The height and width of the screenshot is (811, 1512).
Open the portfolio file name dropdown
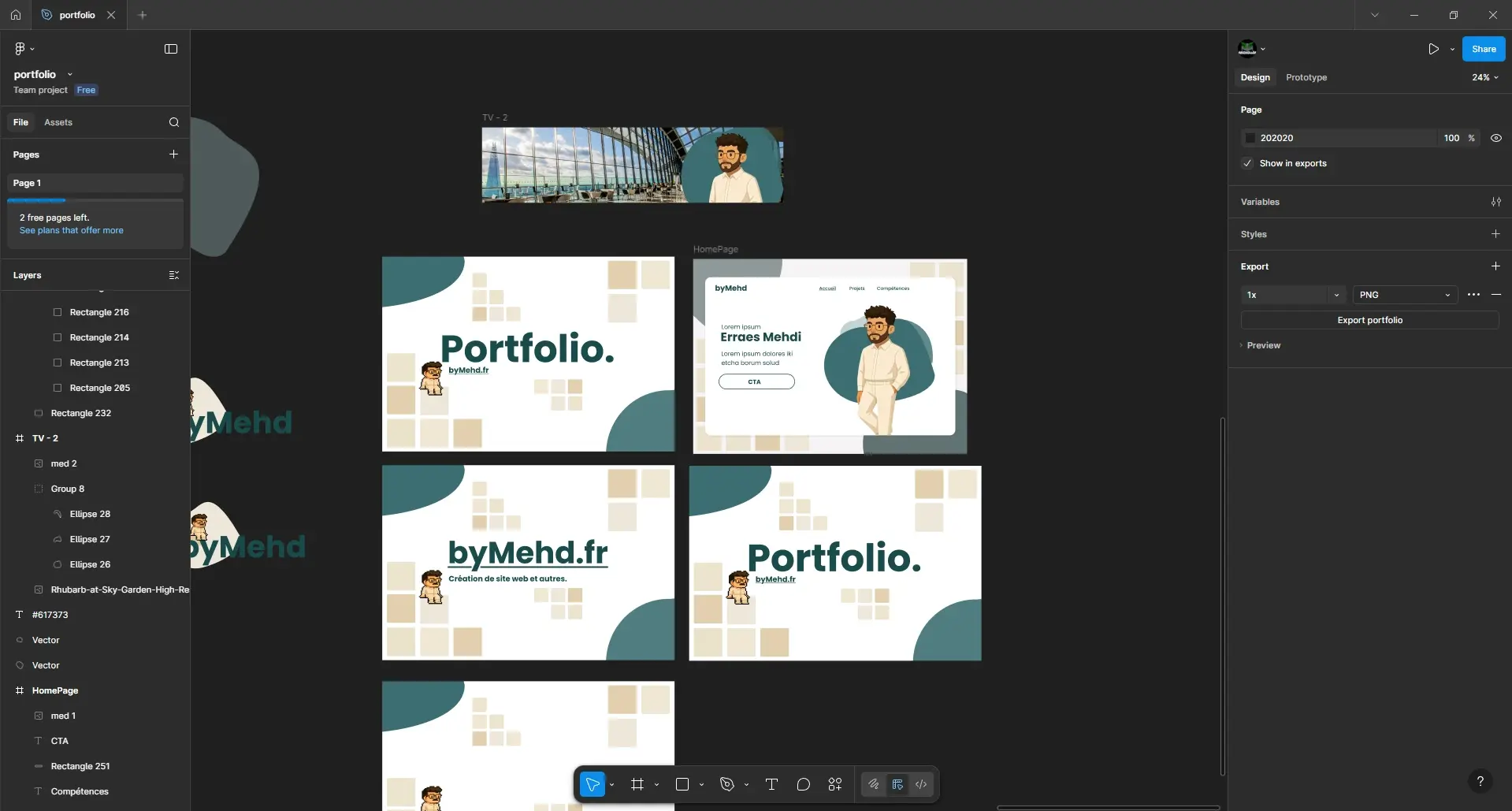coord(69,75)
